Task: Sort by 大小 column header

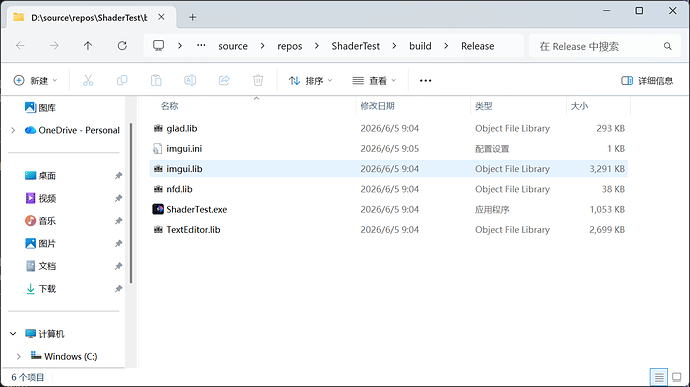Action: point(579,106)
